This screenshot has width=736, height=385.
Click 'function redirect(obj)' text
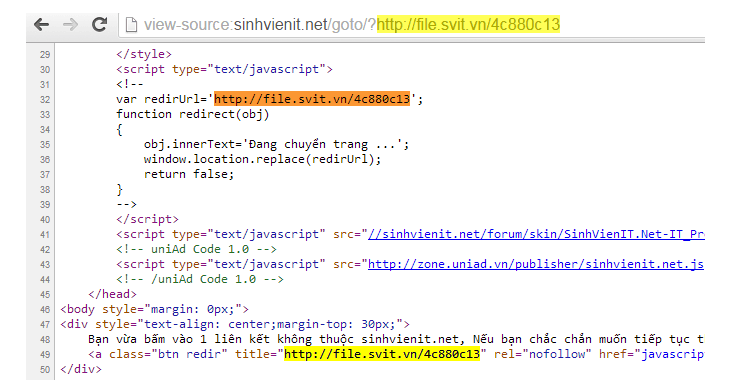point(193,114)
